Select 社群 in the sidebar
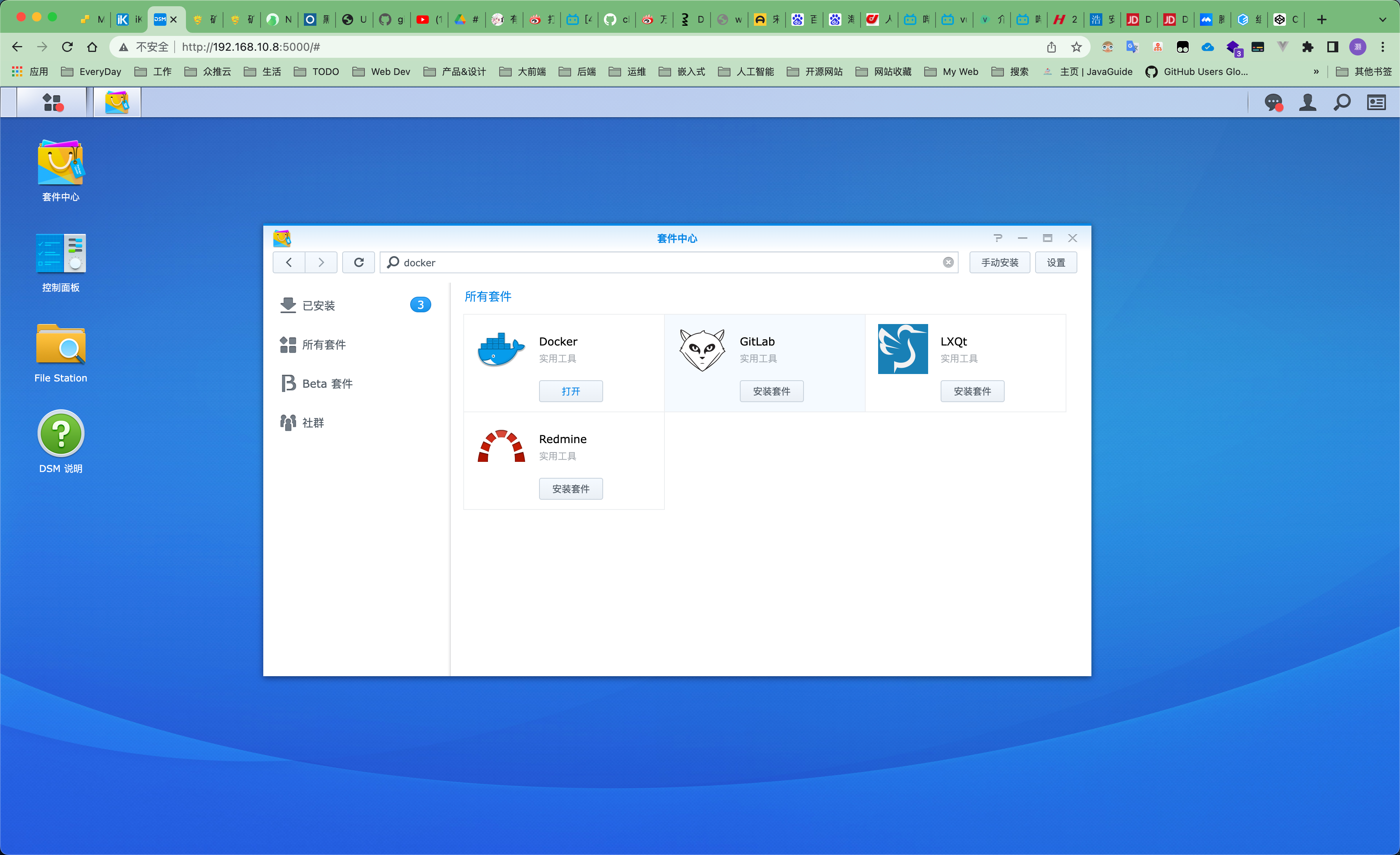The height and width of the screenshot is (855, 1400). click(x=356, y=422)
